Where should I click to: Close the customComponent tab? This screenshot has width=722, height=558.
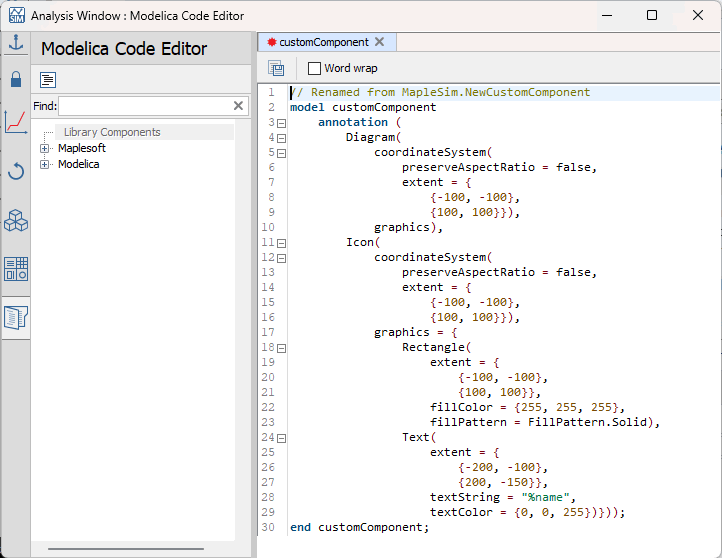pos(379,42)
